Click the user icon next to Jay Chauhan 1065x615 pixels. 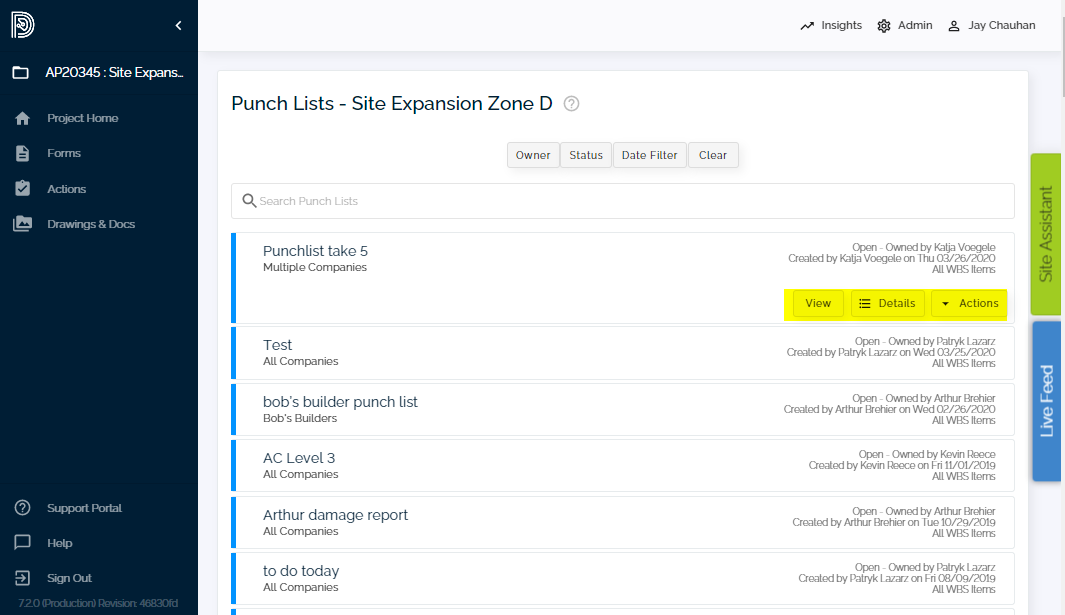953,25
